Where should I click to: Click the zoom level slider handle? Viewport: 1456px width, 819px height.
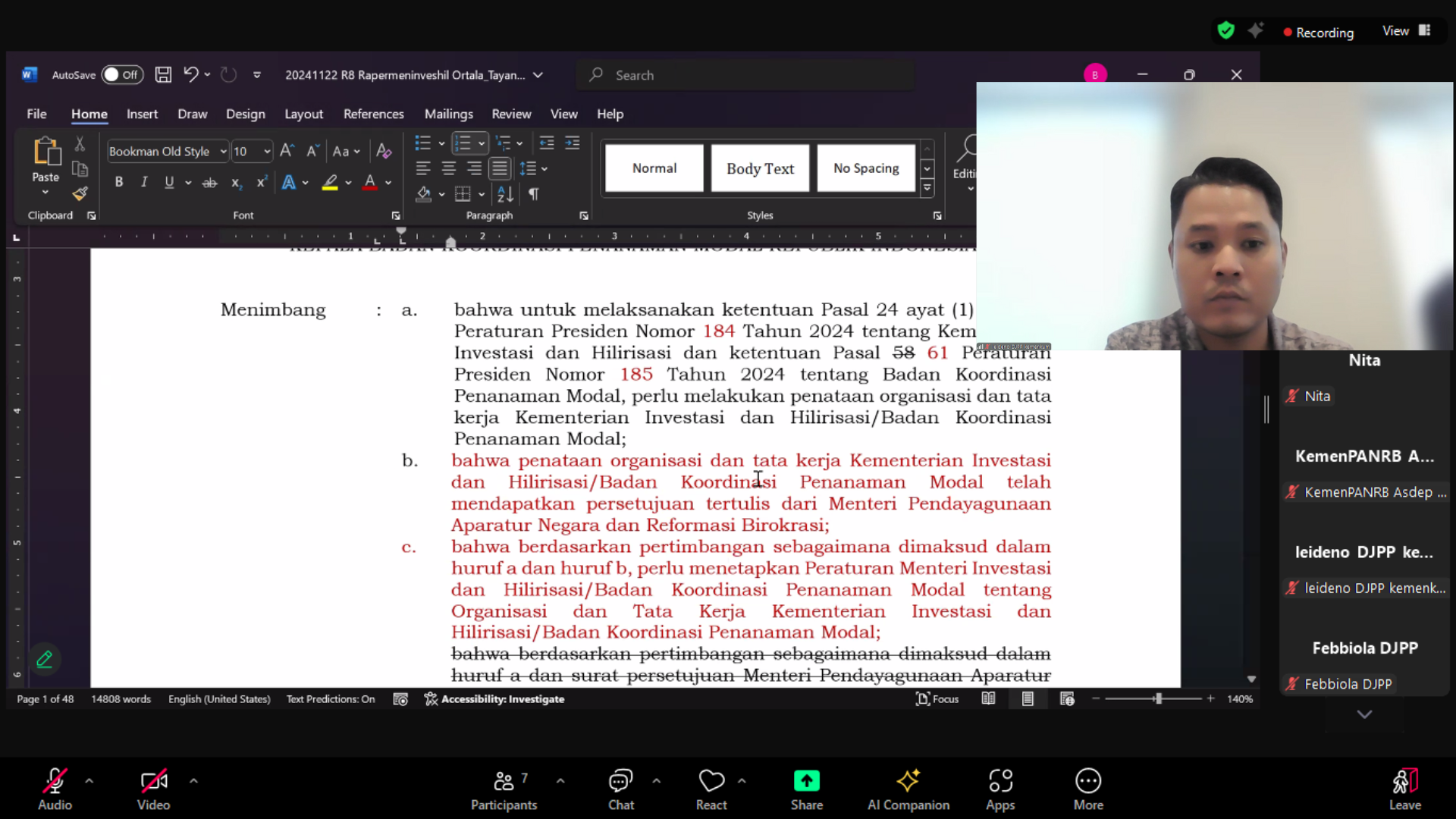[x=1158, y=699]
